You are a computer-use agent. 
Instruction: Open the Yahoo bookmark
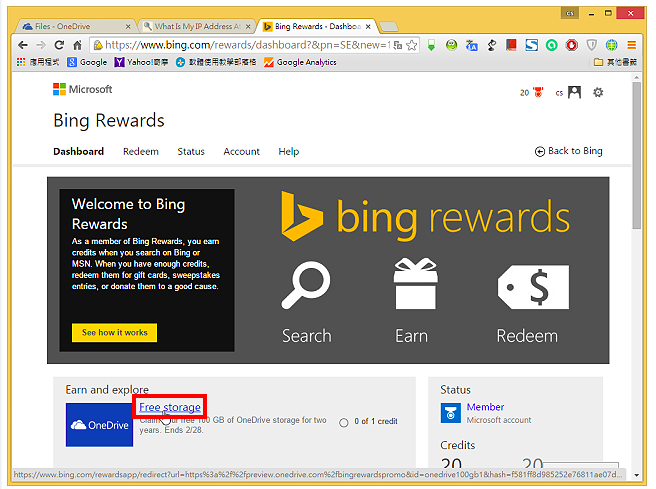(x=141, y=62)
